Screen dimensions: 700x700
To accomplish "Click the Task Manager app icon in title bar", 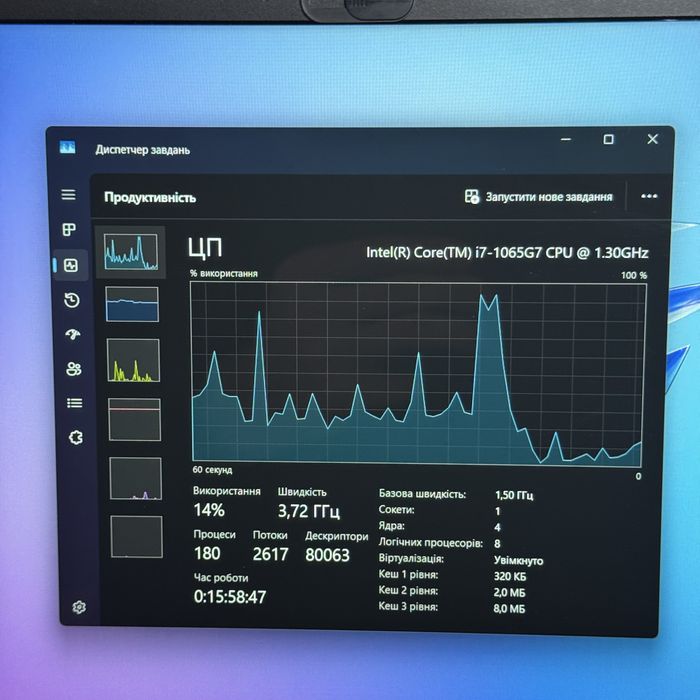I will [67, 147].
